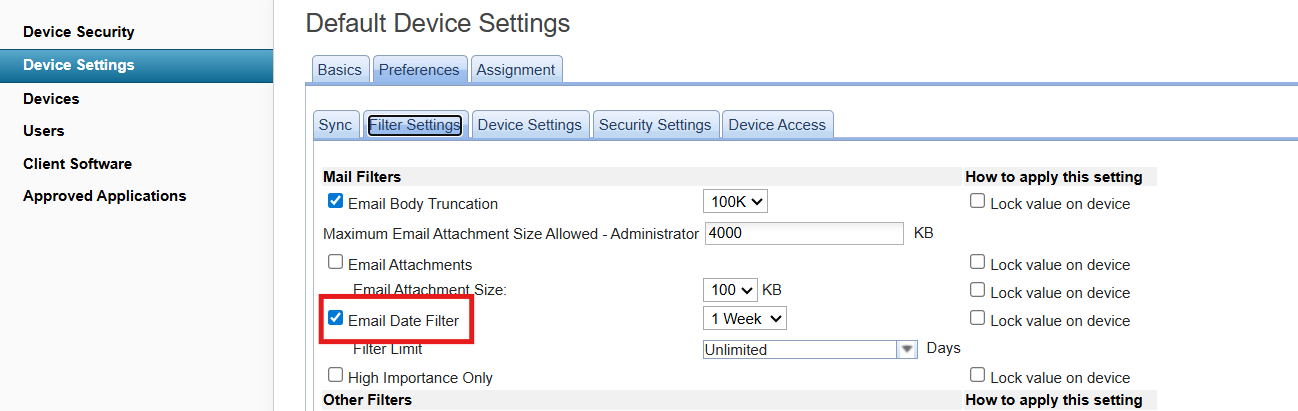Go to Client Software page
1298x411 pixels.
coord(77,163)
